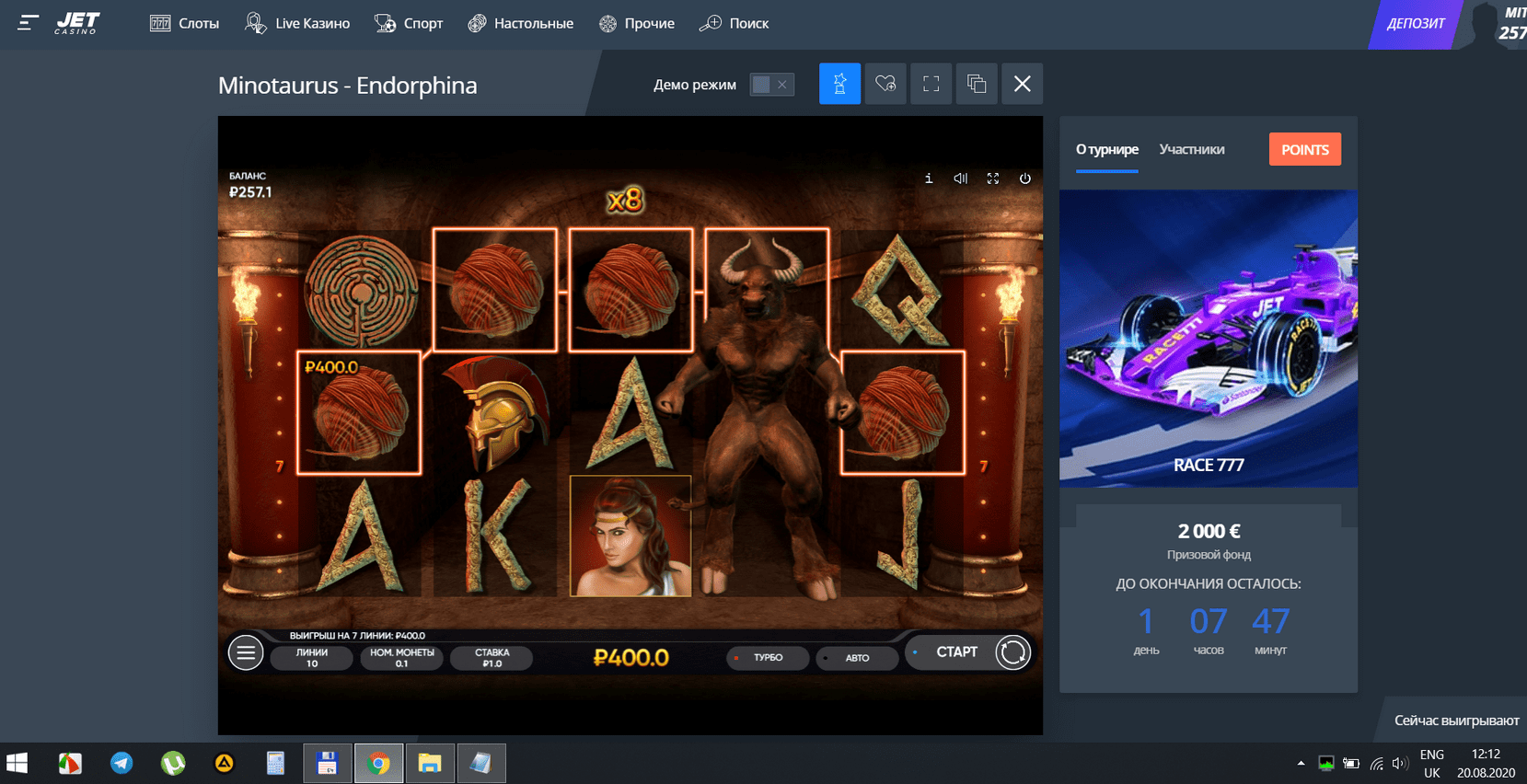Turn on the АВТО spin toggle
The width and height of the screenshot is (1527, 784).
[856, 658]
